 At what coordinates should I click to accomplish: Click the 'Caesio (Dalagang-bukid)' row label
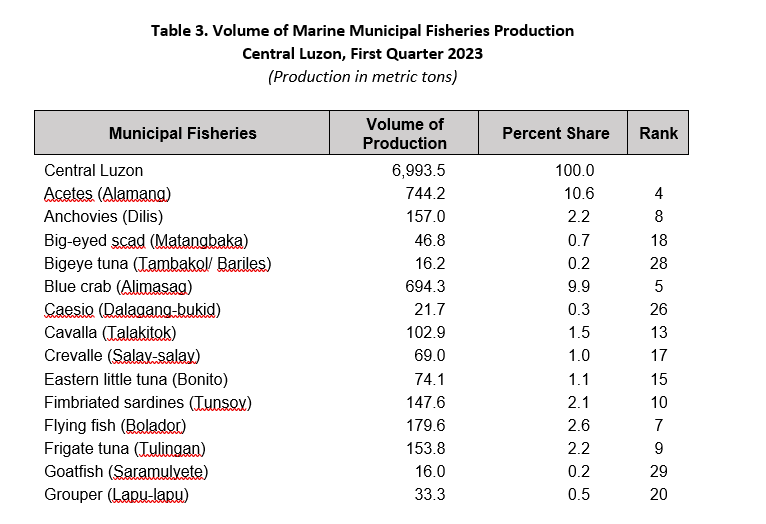[132, 310]
